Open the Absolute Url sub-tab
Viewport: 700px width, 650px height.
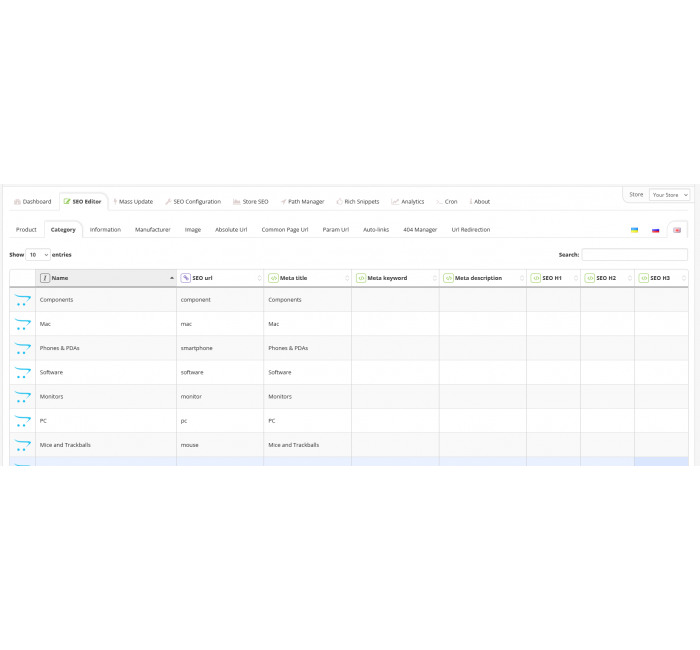tap(231, 229)
